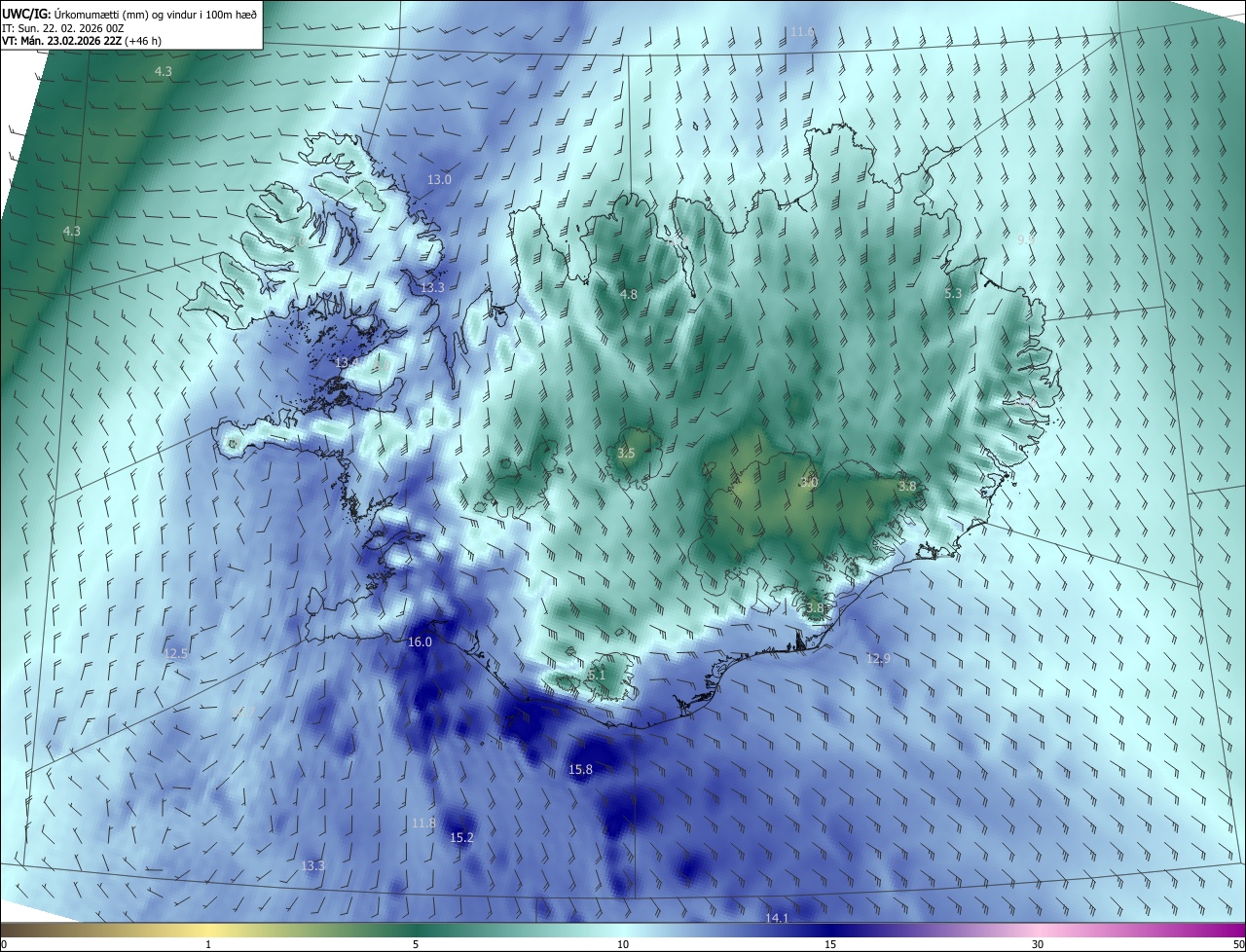Click the 3.0 value label in the highlands
The image size is (1246, 952).
(x=809, y=482)
